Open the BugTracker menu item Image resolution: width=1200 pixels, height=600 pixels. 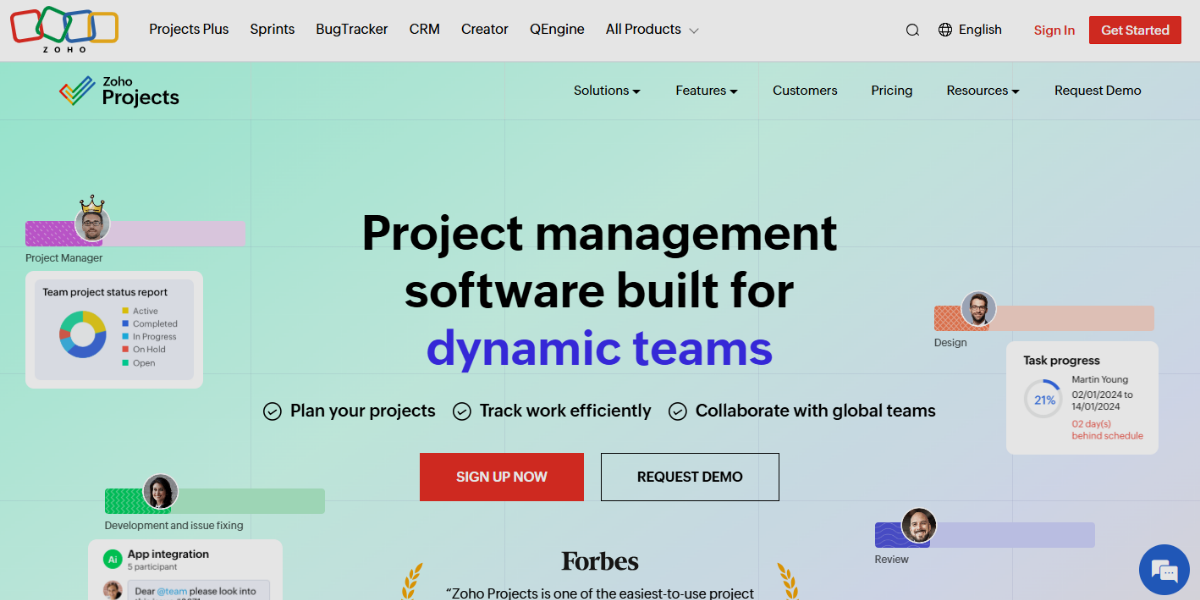(351, 29)
